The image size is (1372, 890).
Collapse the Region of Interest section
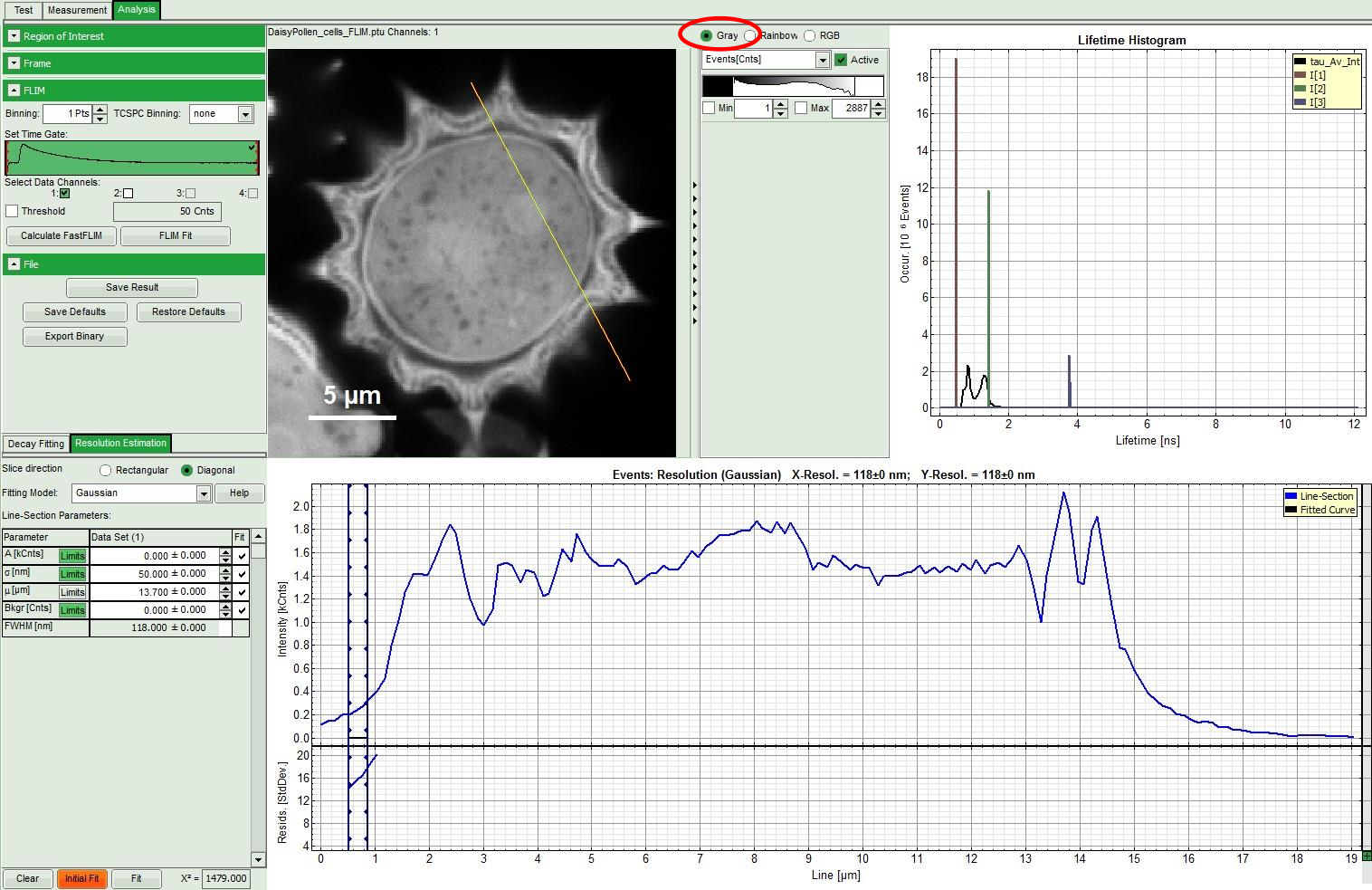coord(14,36)
